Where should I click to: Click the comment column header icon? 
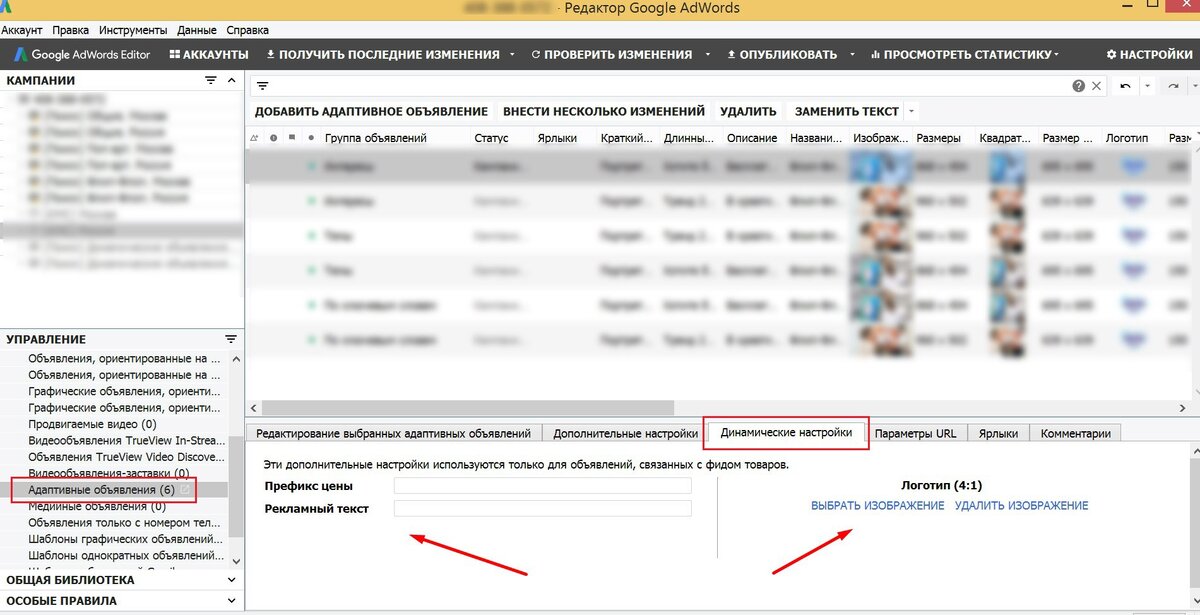click(291, 138)
